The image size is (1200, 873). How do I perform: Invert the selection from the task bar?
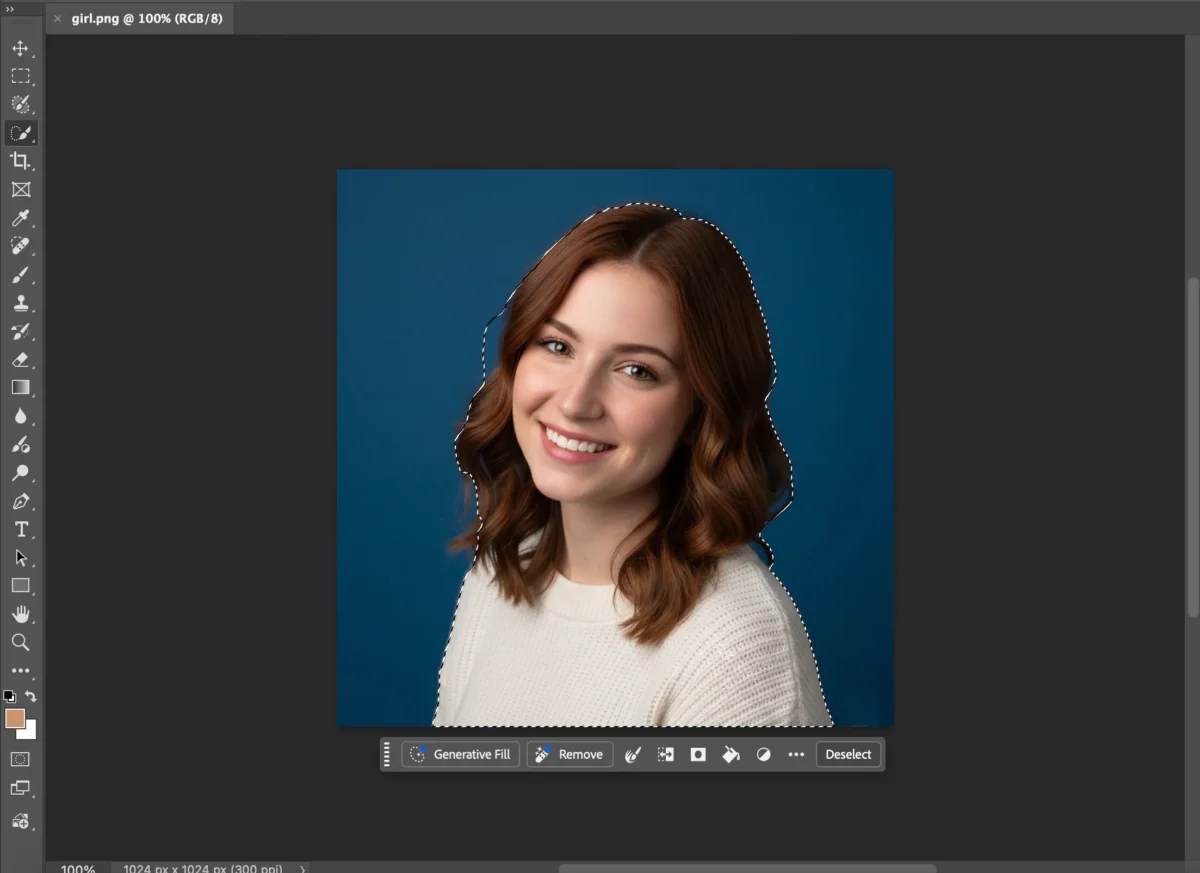point(664,755)
